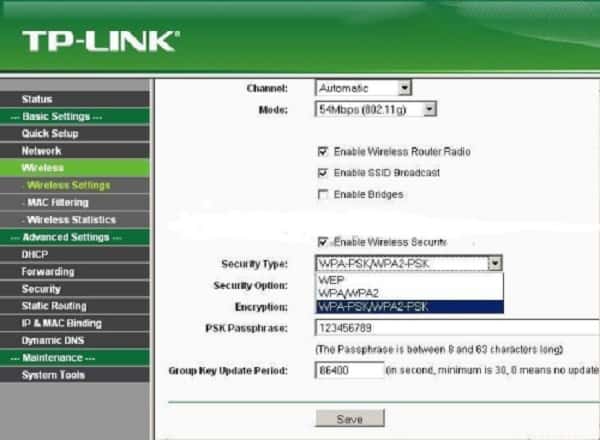The image size is (600, 440).
Task: Go to Forwarding settings
Action: [75, 272]
